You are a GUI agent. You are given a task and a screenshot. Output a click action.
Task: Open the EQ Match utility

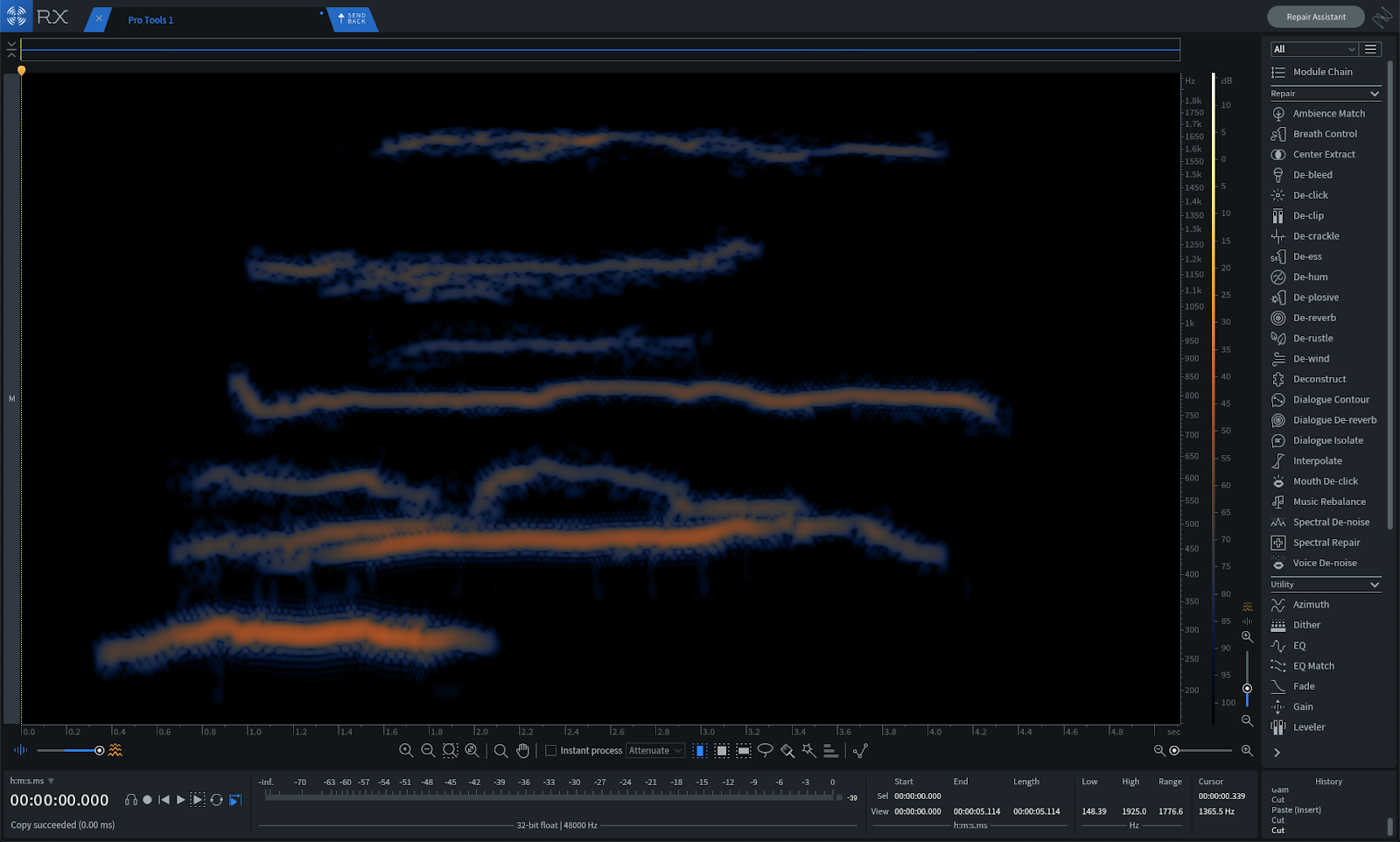[x=1326, y=666]
